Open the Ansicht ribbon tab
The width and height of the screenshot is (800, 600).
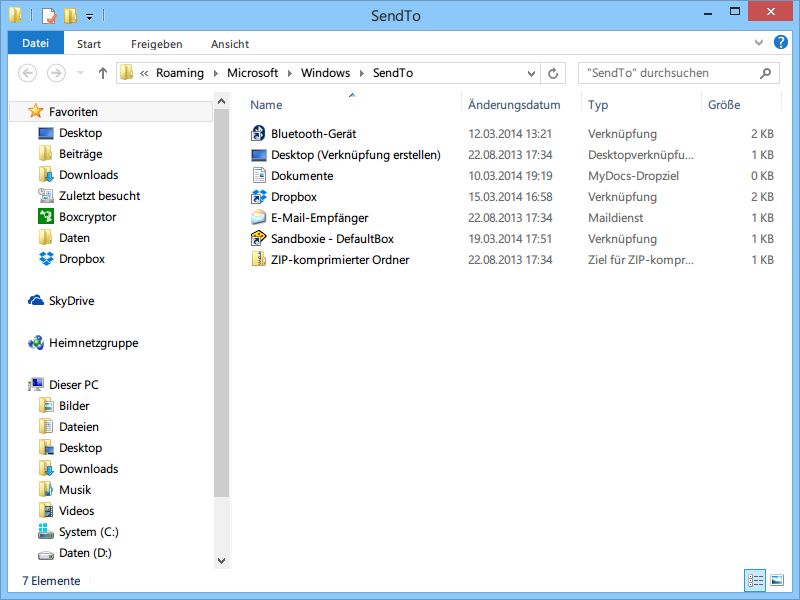click(230, 44)
